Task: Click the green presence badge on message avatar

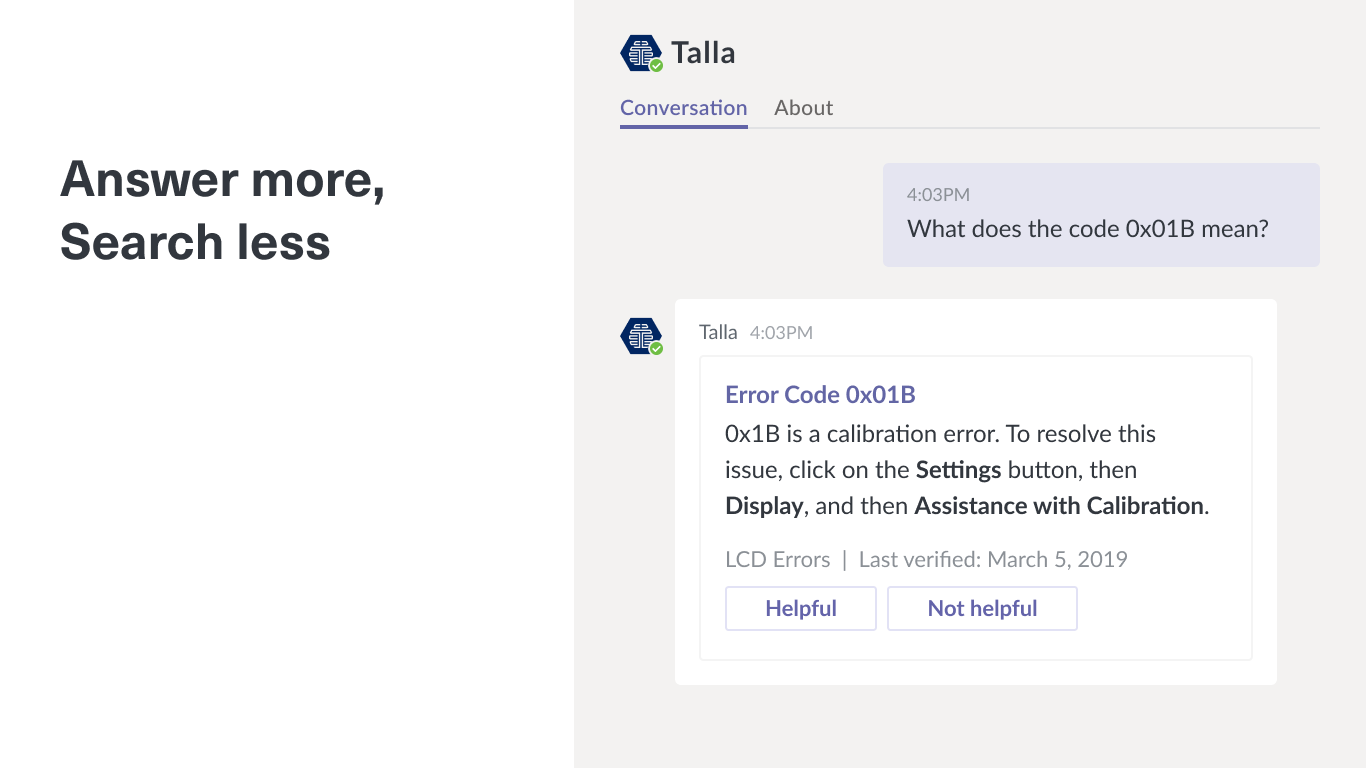Action: [656, 349]
